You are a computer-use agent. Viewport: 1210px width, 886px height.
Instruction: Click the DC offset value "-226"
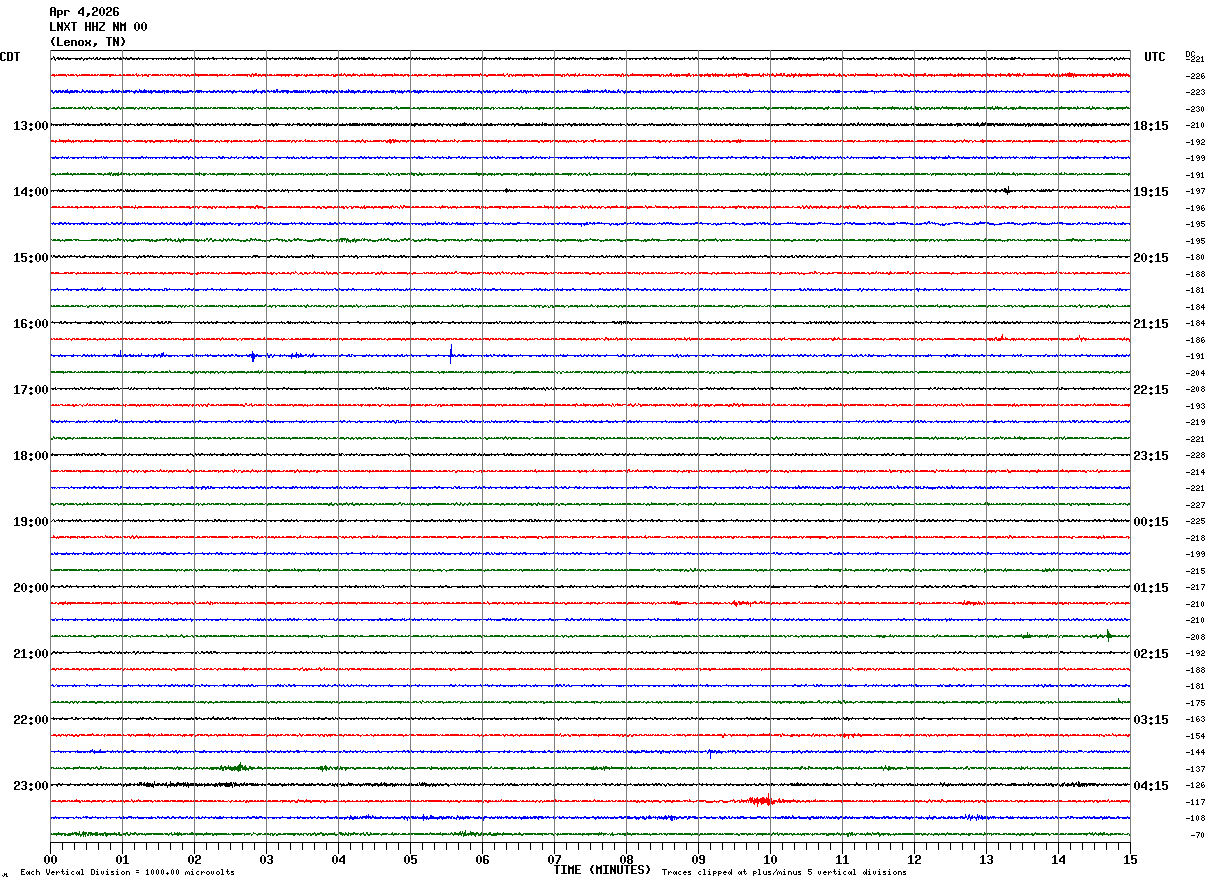1195,76
